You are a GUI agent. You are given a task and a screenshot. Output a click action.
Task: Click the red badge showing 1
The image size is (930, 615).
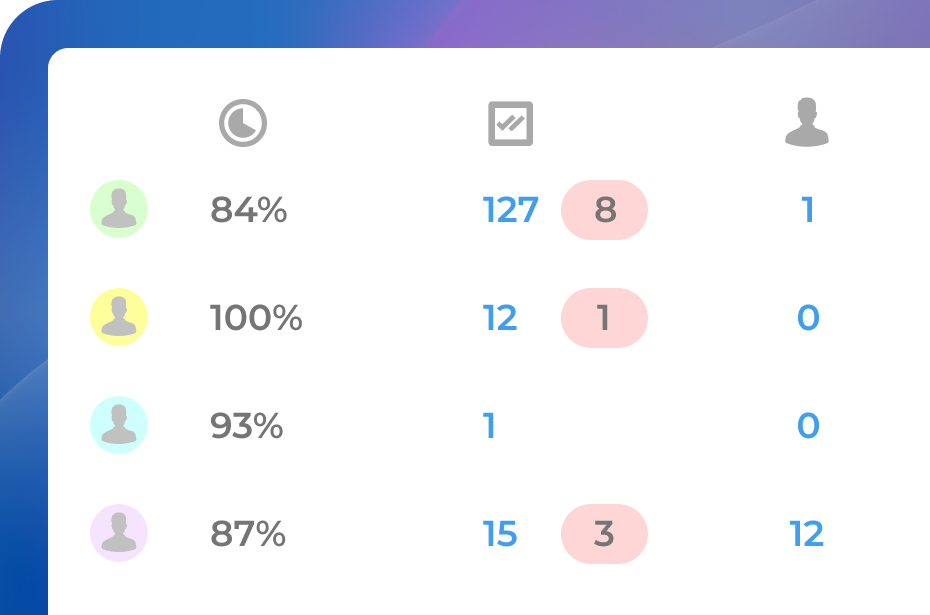pos(604,318)
